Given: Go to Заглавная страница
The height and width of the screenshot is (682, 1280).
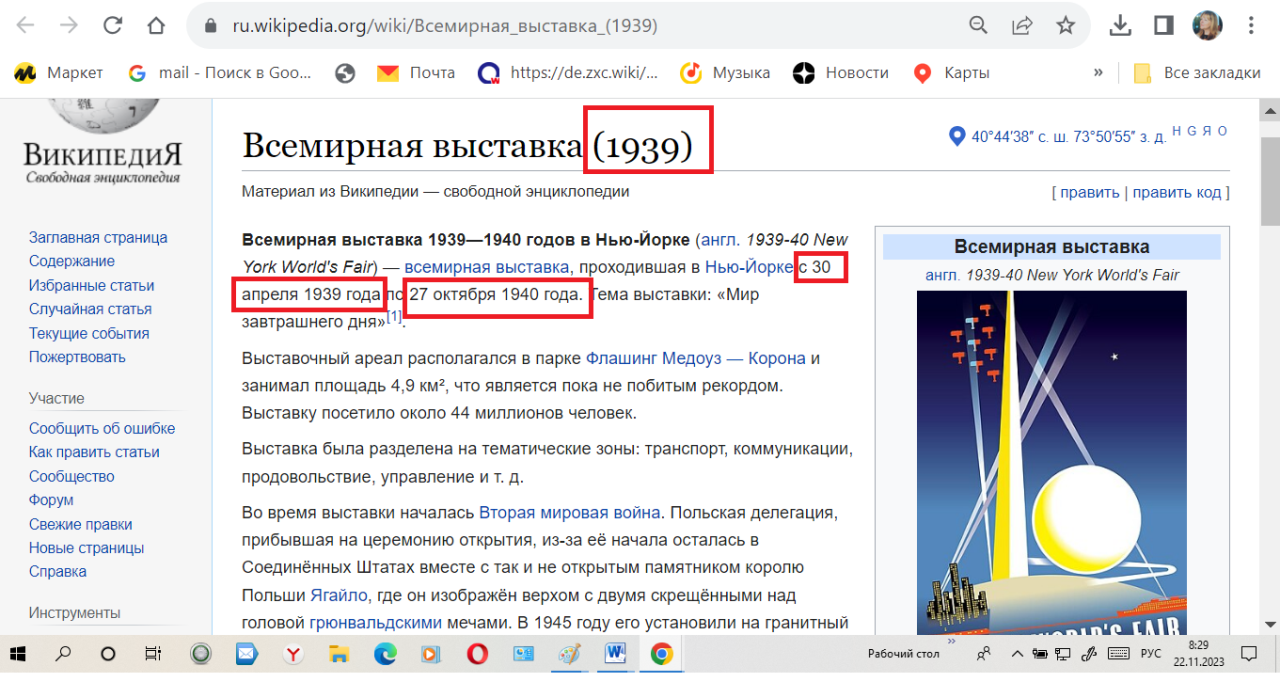Looking at the screenshot, I should pyautogui.click(x=98, y=237).
